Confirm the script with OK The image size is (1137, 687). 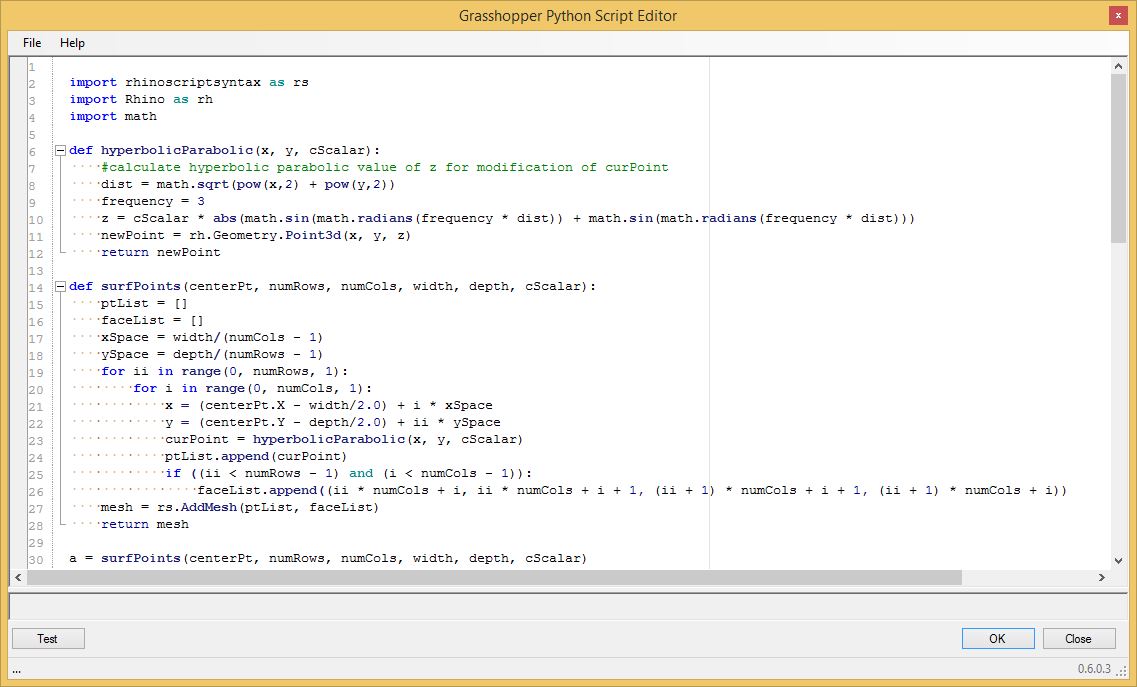pos(998,638)
